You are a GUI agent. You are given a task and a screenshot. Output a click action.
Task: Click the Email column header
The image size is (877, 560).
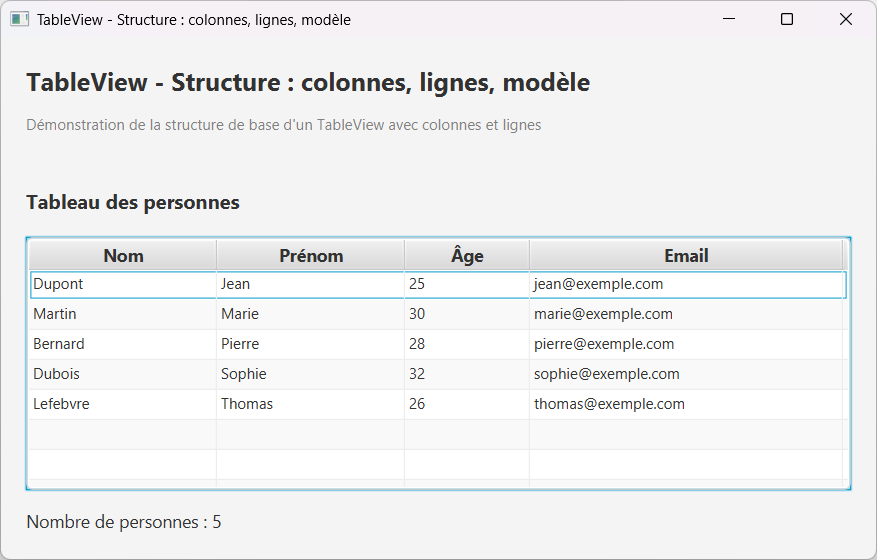(686, 256)
